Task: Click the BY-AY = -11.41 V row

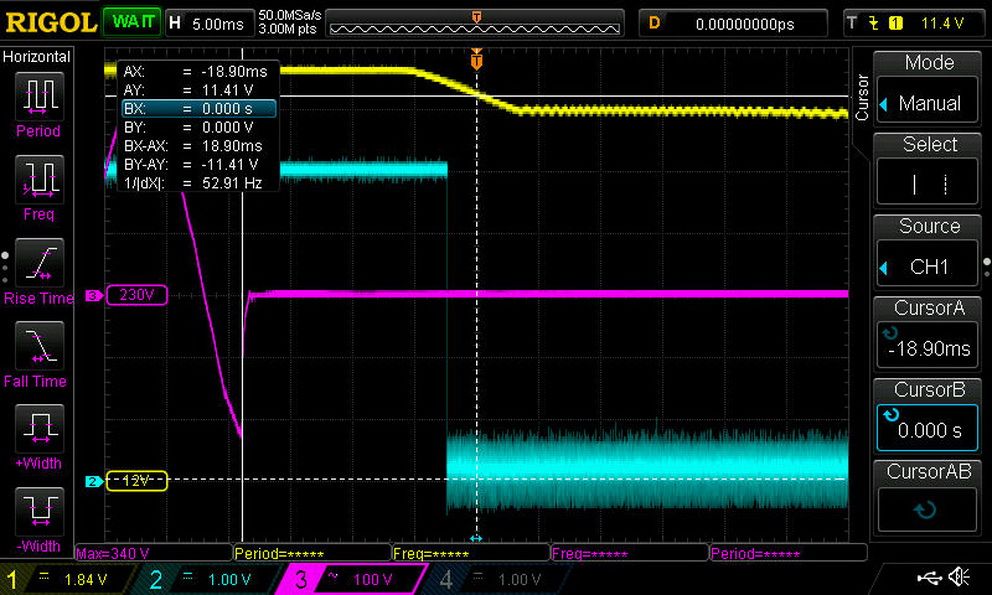Action: [x=199, y=165]
